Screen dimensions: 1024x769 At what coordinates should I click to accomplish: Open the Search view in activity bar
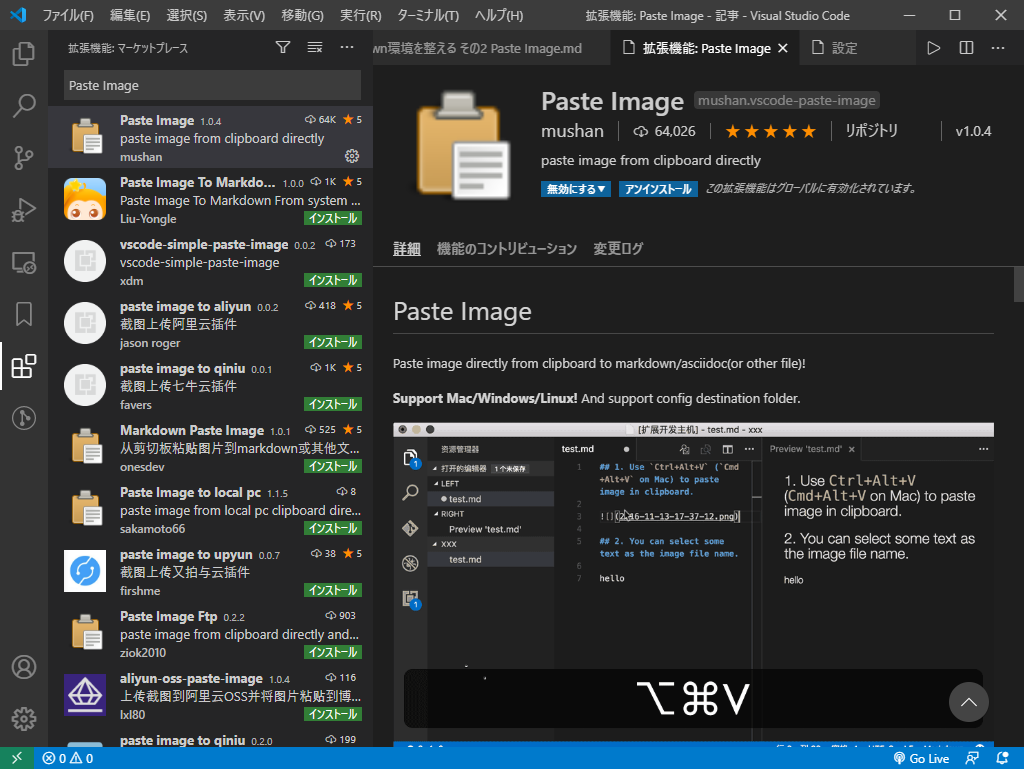[24, 105]
